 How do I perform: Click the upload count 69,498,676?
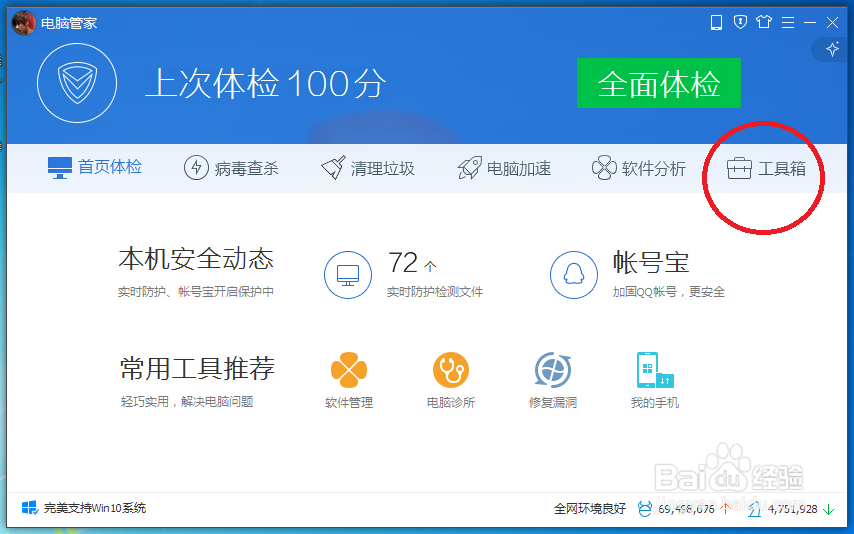click(686, 509)
